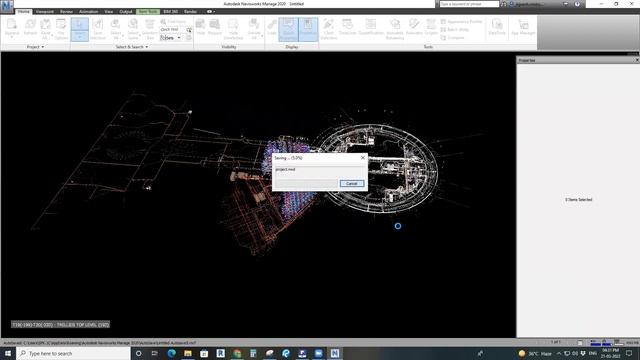Screen dimensions: 640x360
Task: Toggle the Quick Properties tool
Action: 288,29
